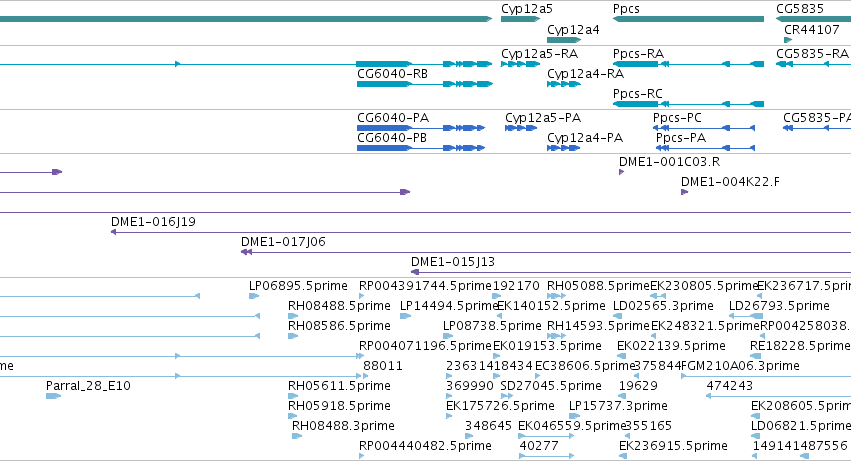This screenshot has height=461, width=851.
Task: Click EST RE18228.5prime
Action: click(x=799, y=346)
